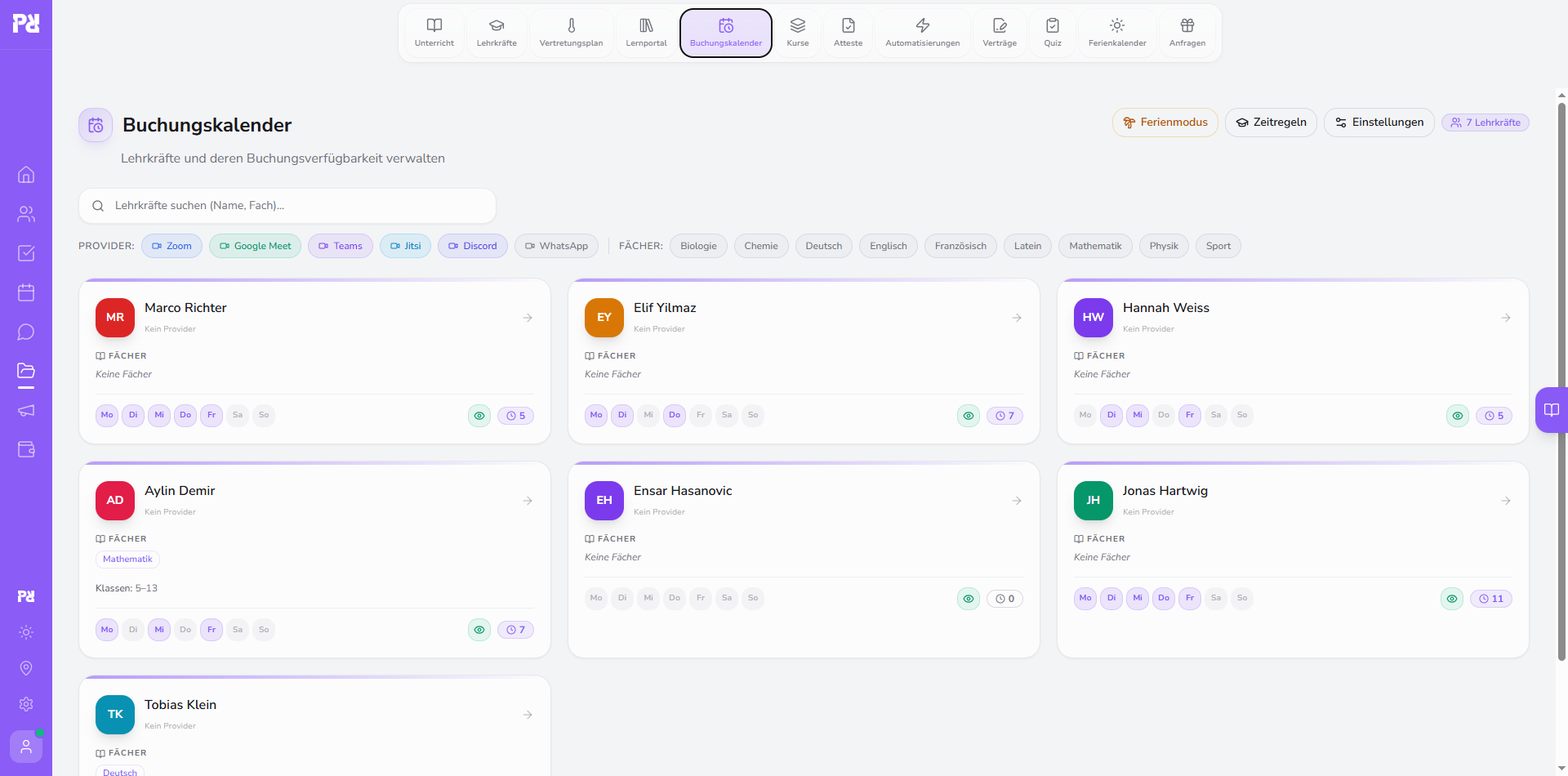Open the Einstellungen button
1568x776 pixels.
click(x=1379, y=123)
